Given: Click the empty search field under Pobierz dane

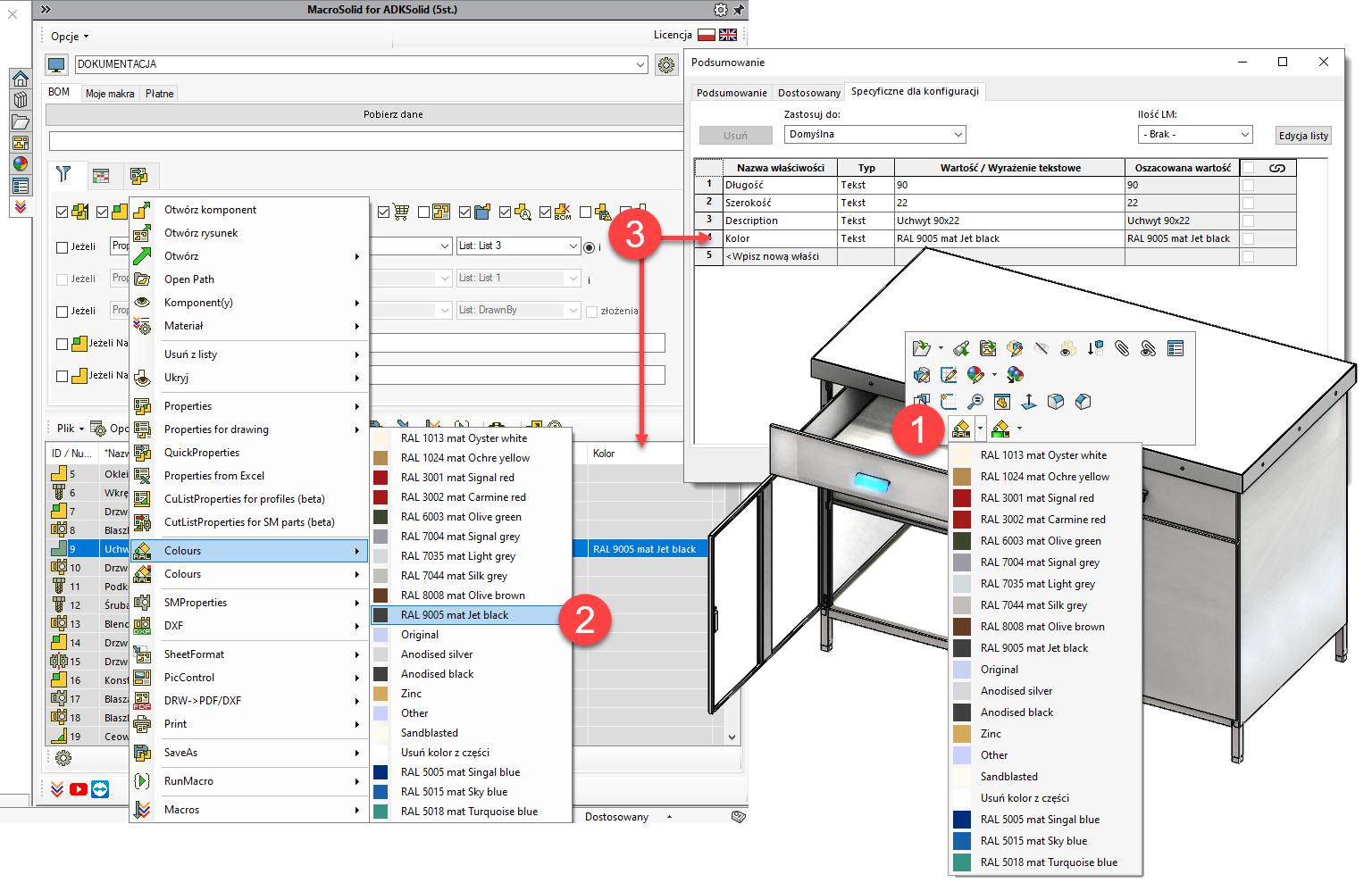Looking at the screenshot, I should 366,141.
